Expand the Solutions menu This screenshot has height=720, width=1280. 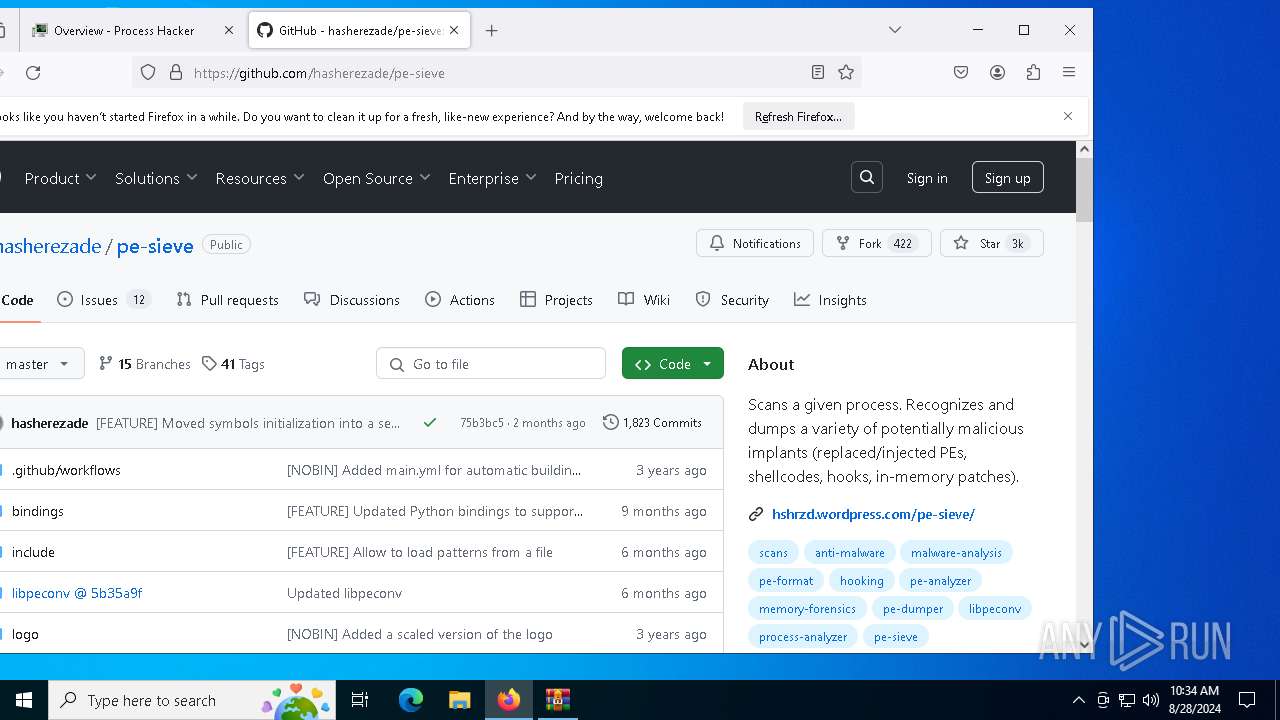click(156, 178)
